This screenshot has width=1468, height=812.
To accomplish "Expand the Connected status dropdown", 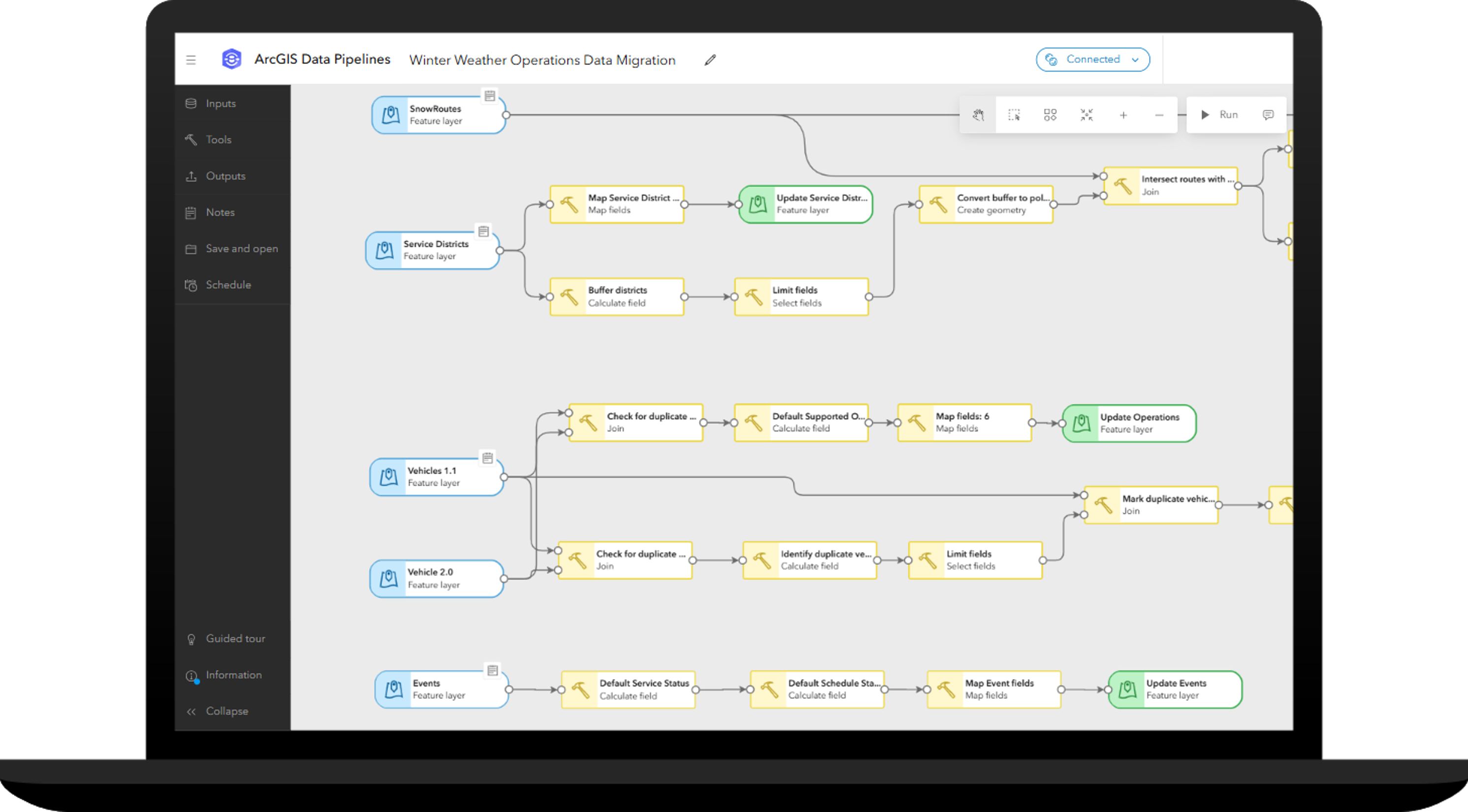I will 1092,60.
